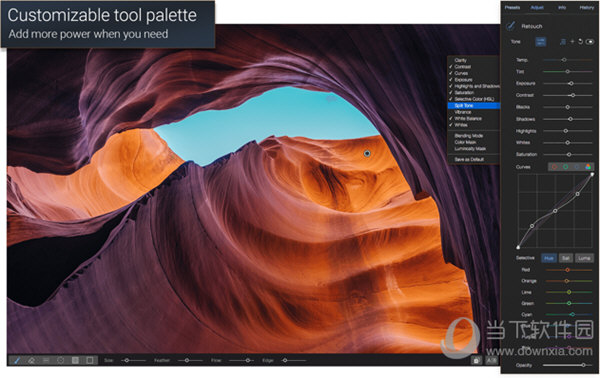Viewport: 600px width, 378px height.
Task: Click the brush Edge slider handle
Action: pos(285,360)
